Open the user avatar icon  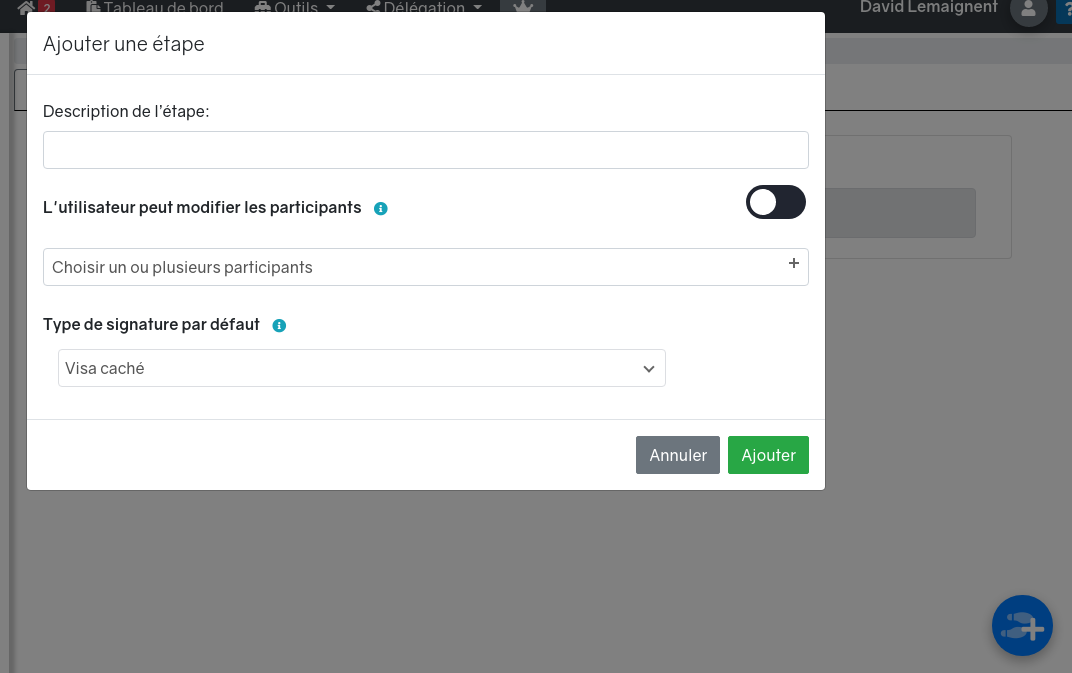[x=1028, y=10]
